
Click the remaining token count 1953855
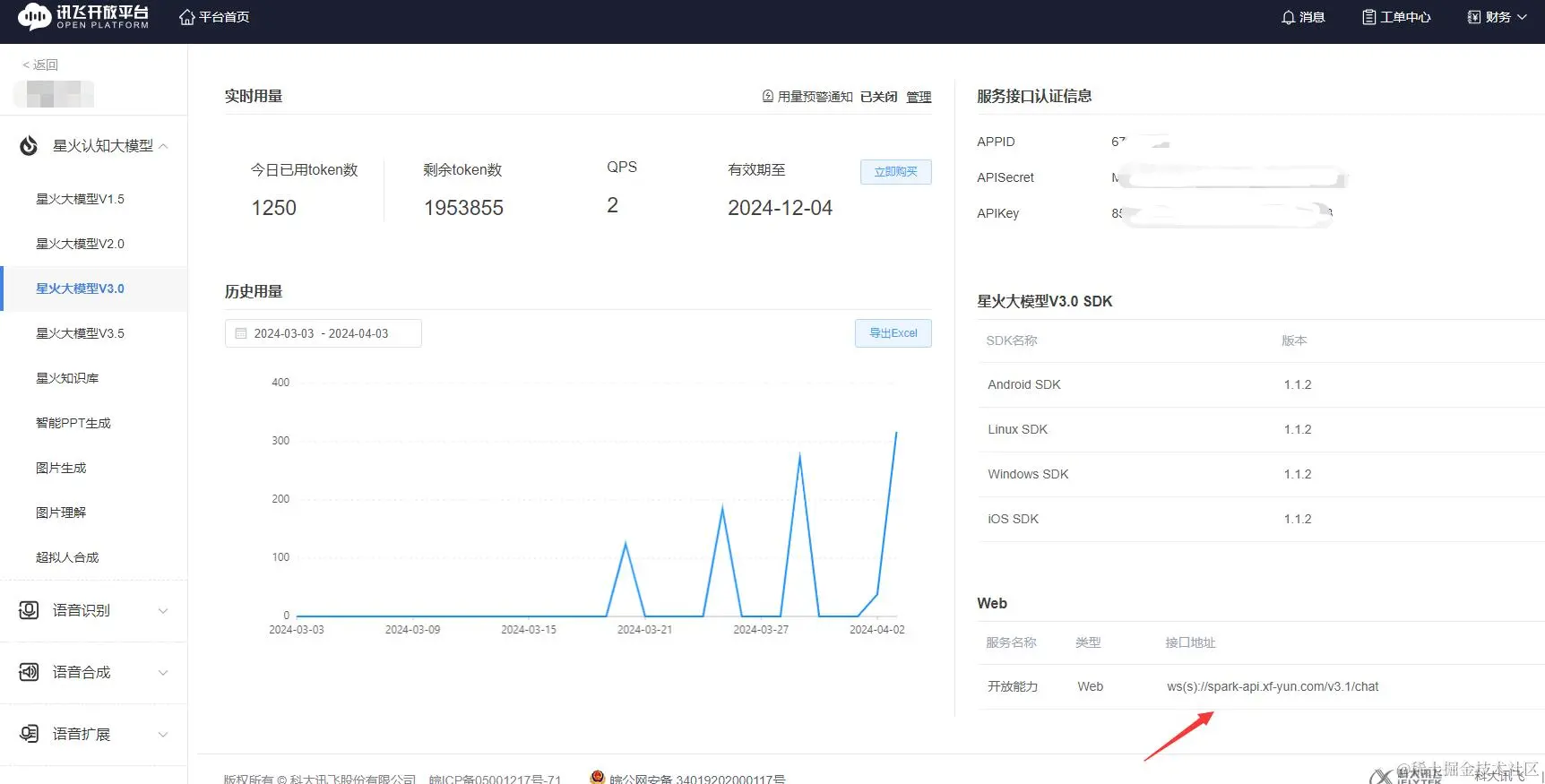pyautogui.click(x=463, y=208)
